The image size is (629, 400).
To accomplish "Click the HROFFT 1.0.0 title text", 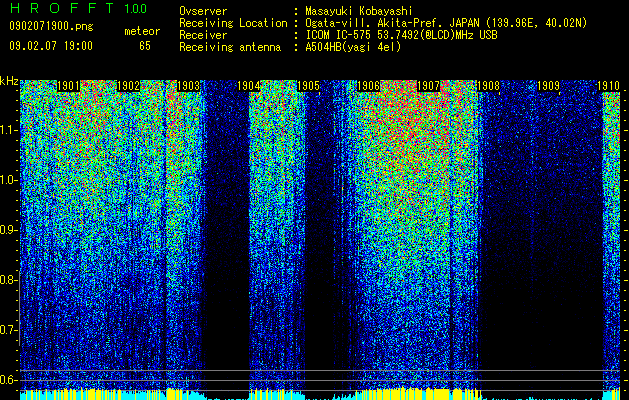I will pyautogui.click(x=78, y=8).
